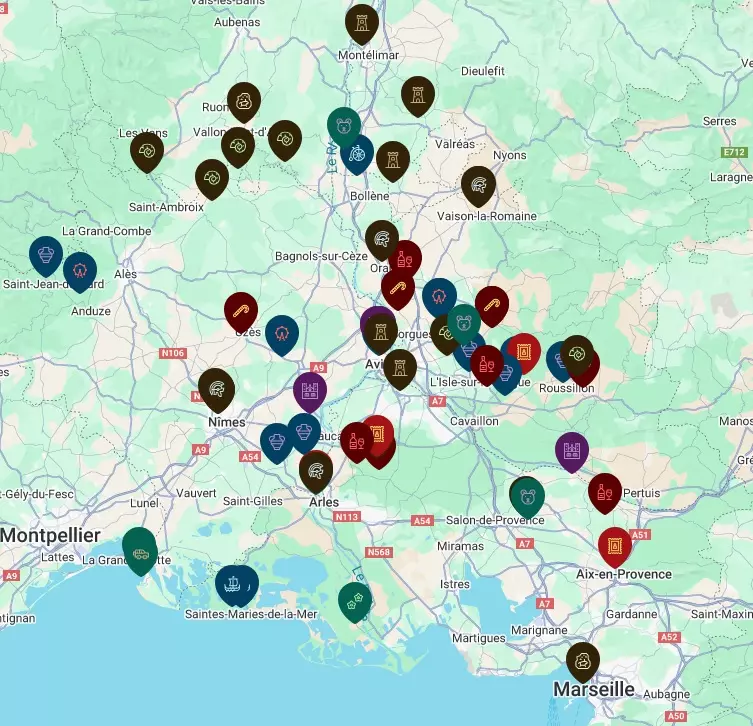The image size is (753, 726).
Task: Click the castle tower marker west of Valréas
Action: [418, 94]
